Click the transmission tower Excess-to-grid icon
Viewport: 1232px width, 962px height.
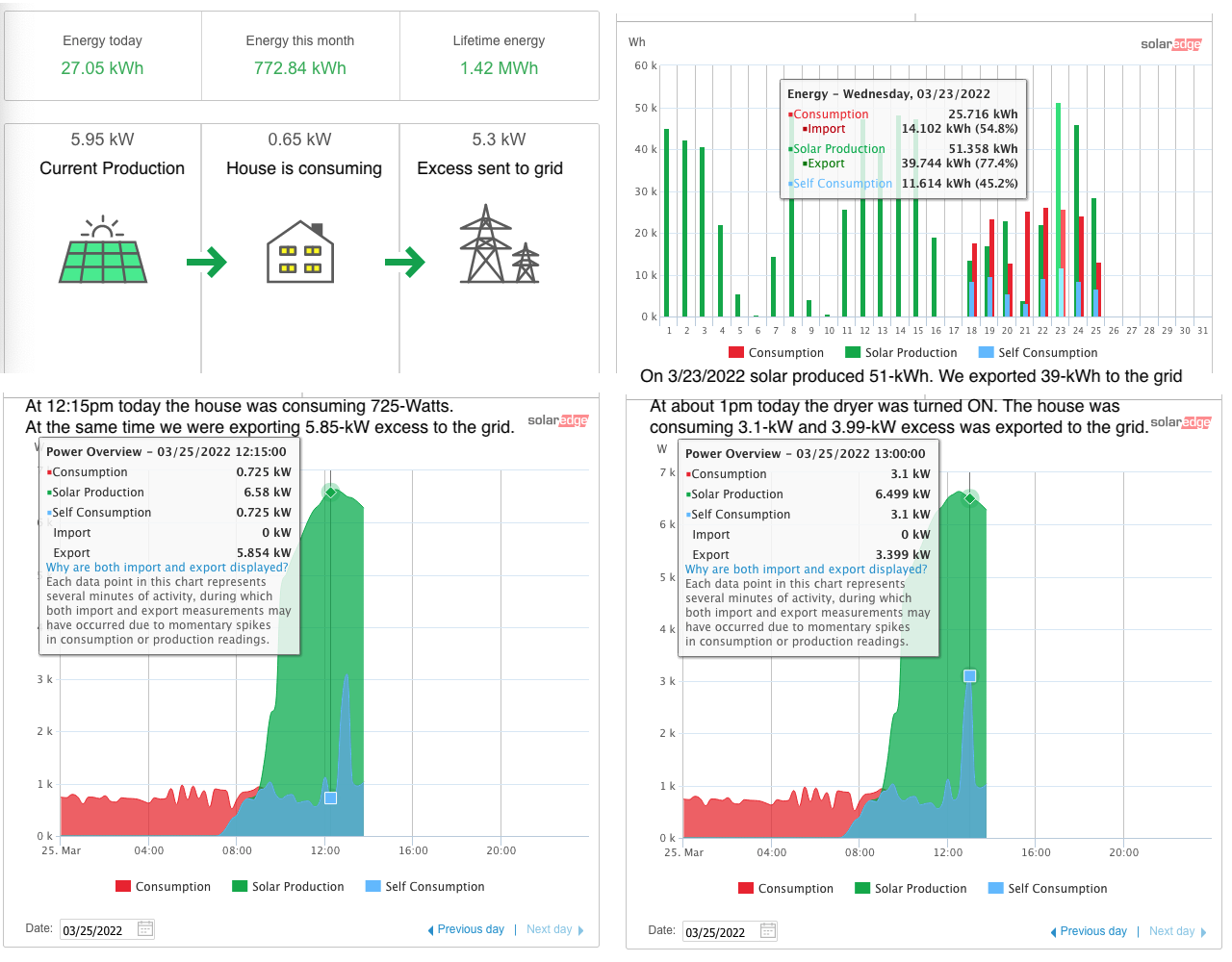[497, 245]
